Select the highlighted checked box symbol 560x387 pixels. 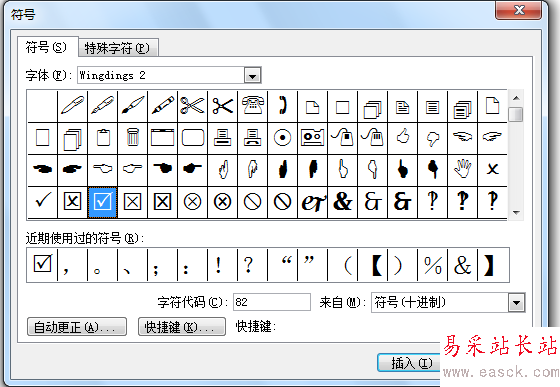[x=102, y=202]
